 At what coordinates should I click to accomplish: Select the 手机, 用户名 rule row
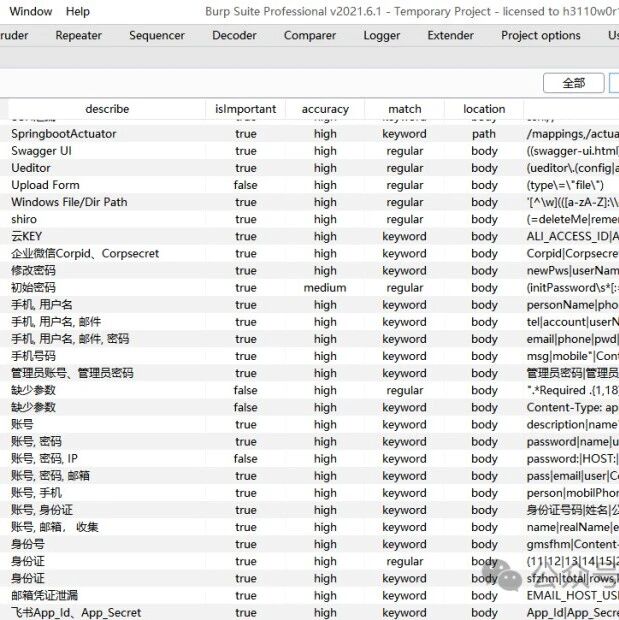pyautogui.click(x=309, y=304)
